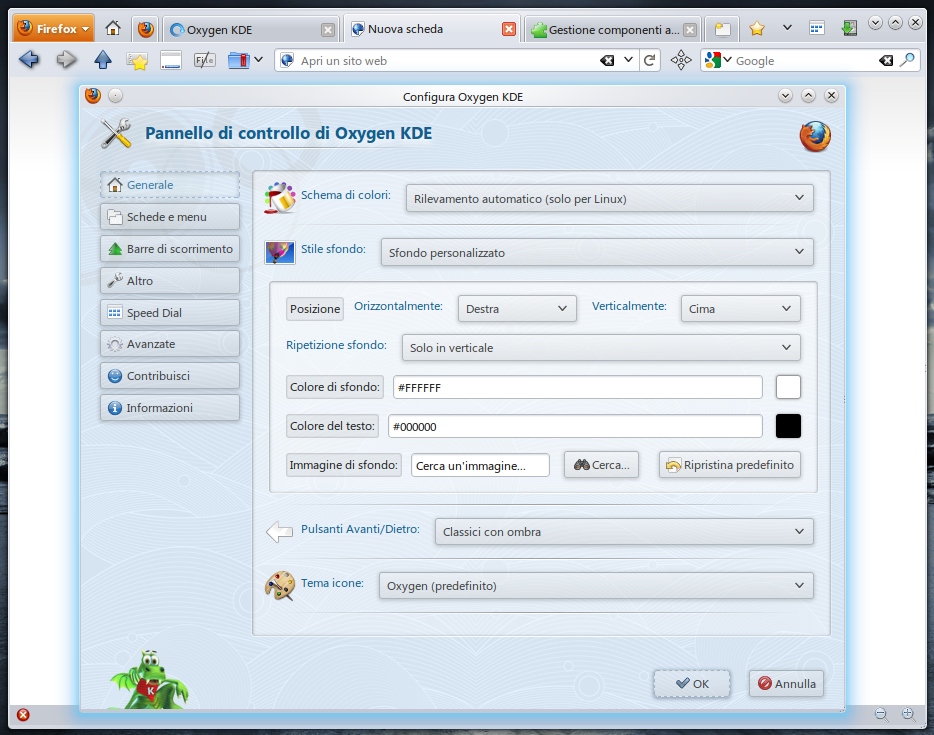Screen dimensions: 934x735
Task: Click the blue and red toolbox icon
Action: 239,60
